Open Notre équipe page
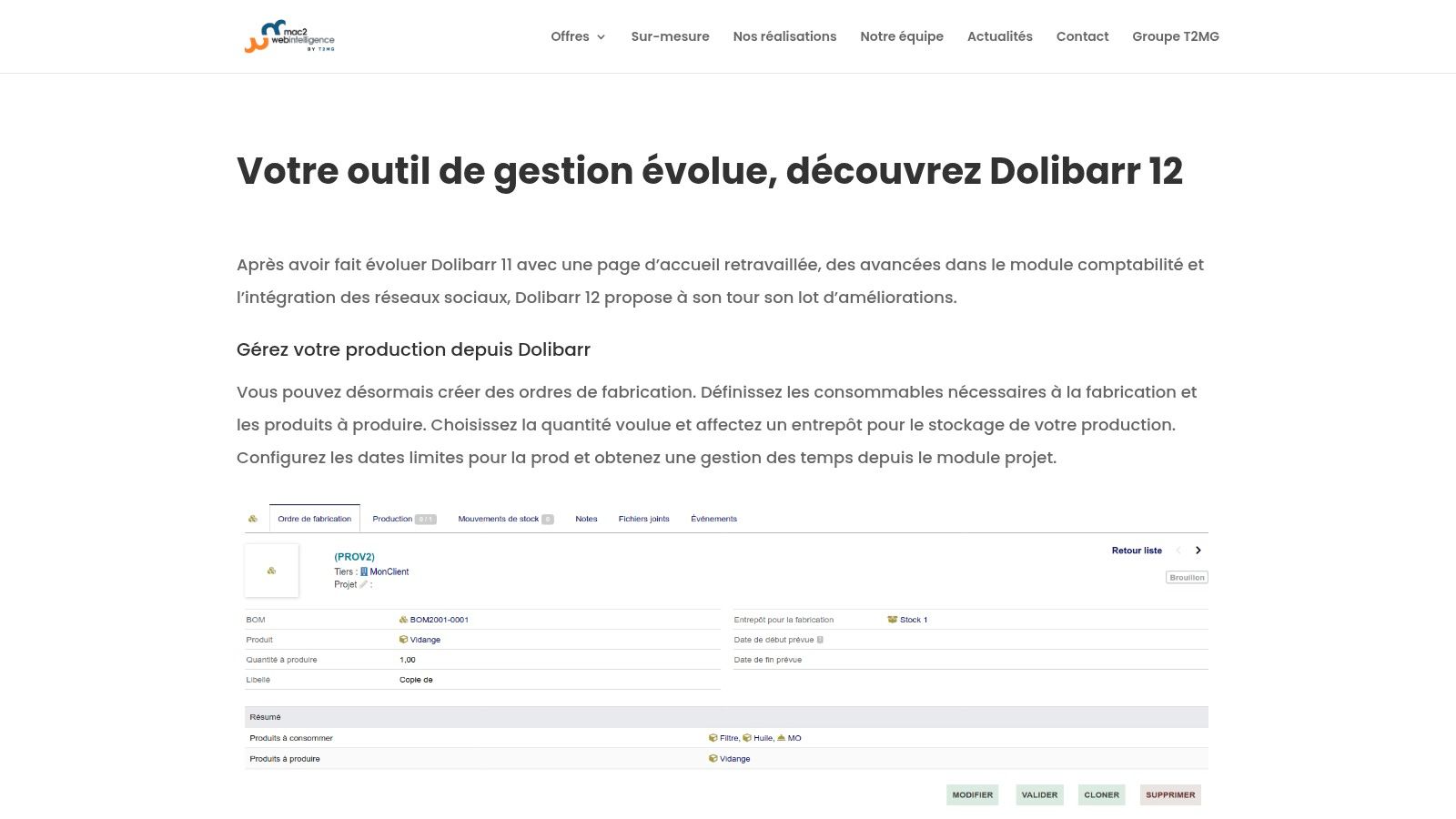The width and height of the screenshot is (1456, 819). click(x=902, y=36)
